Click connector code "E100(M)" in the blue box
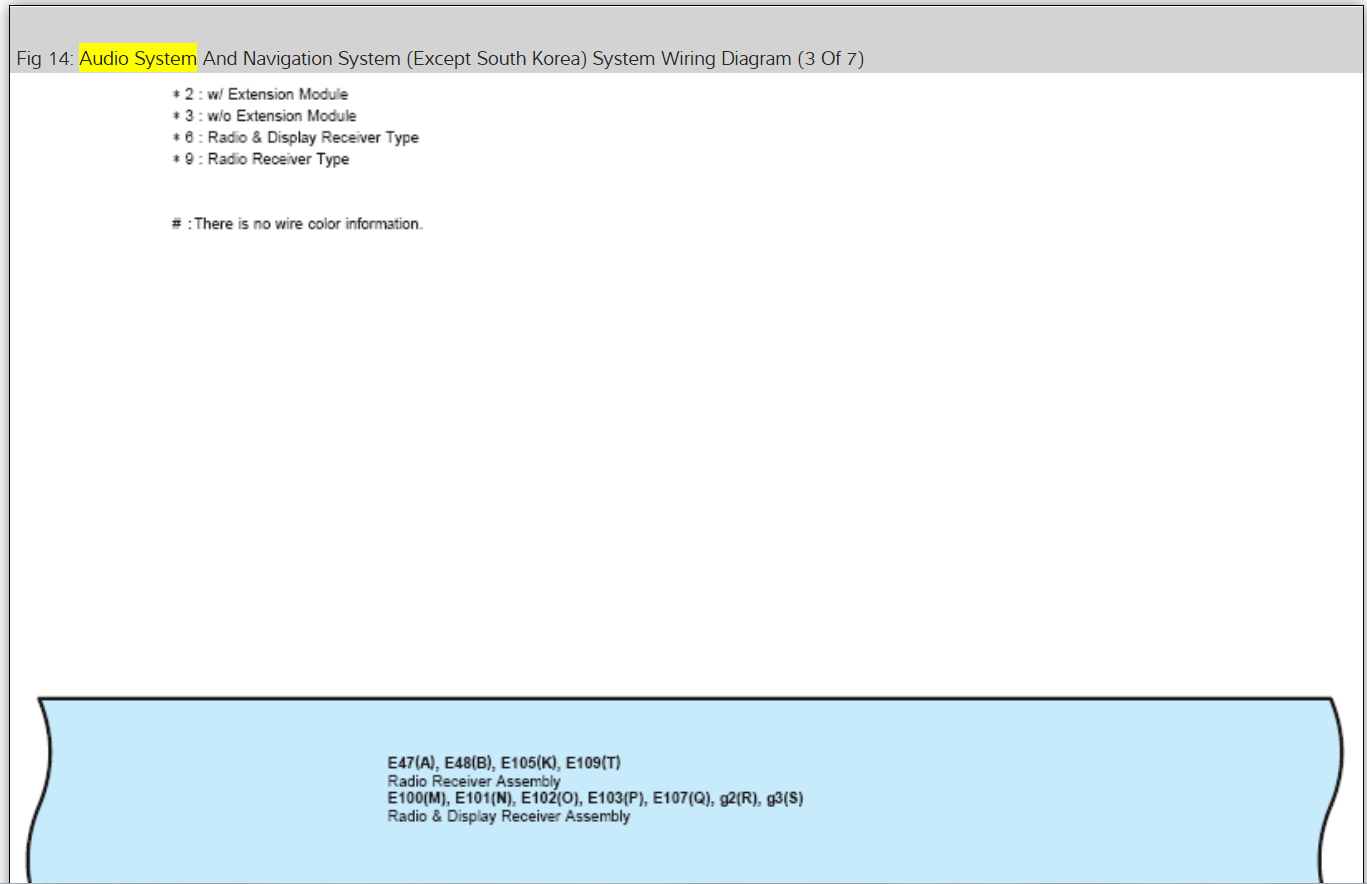 [x=418, y=798]
